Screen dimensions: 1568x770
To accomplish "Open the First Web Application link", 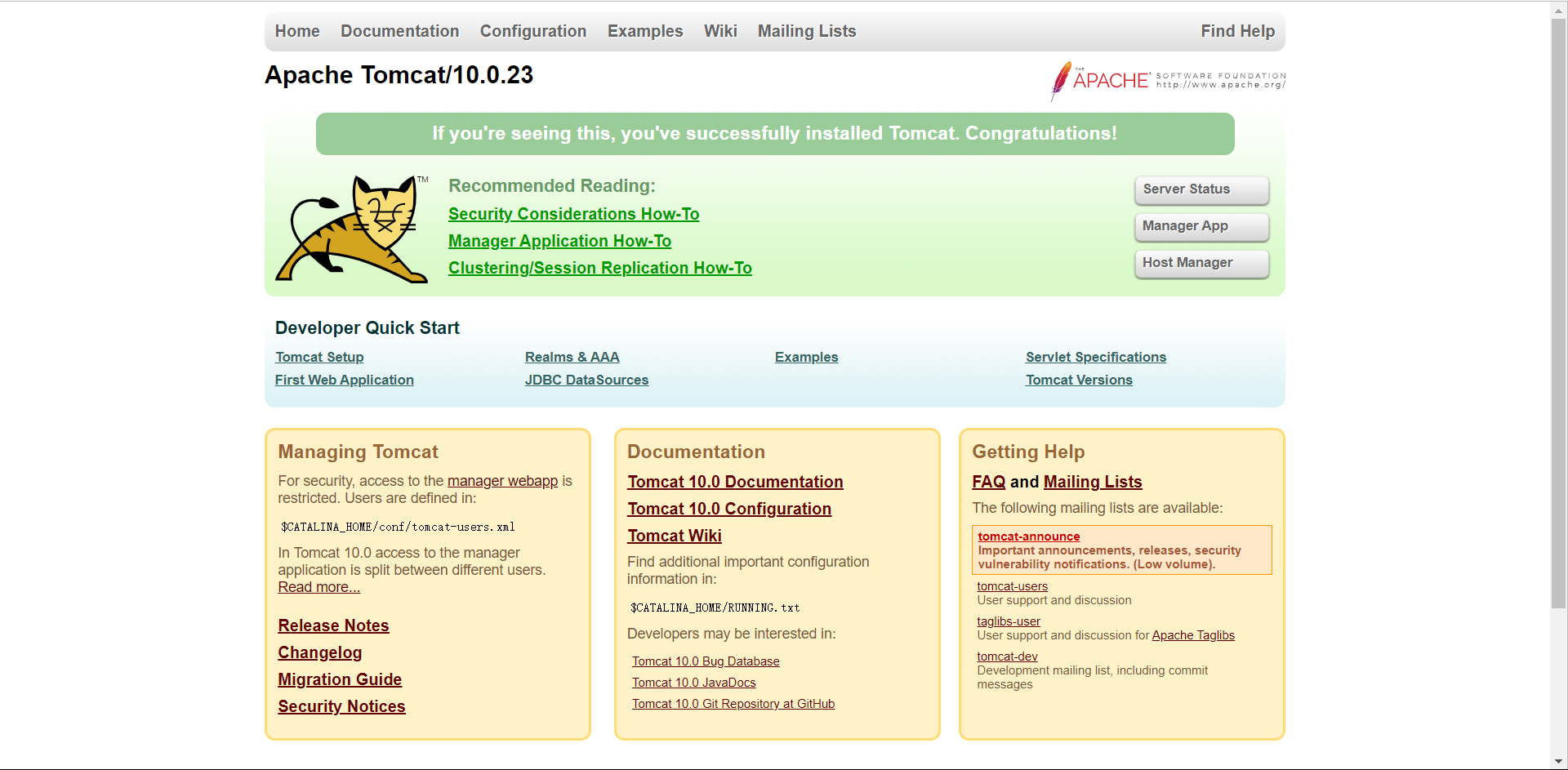I will tap(345, 380).
